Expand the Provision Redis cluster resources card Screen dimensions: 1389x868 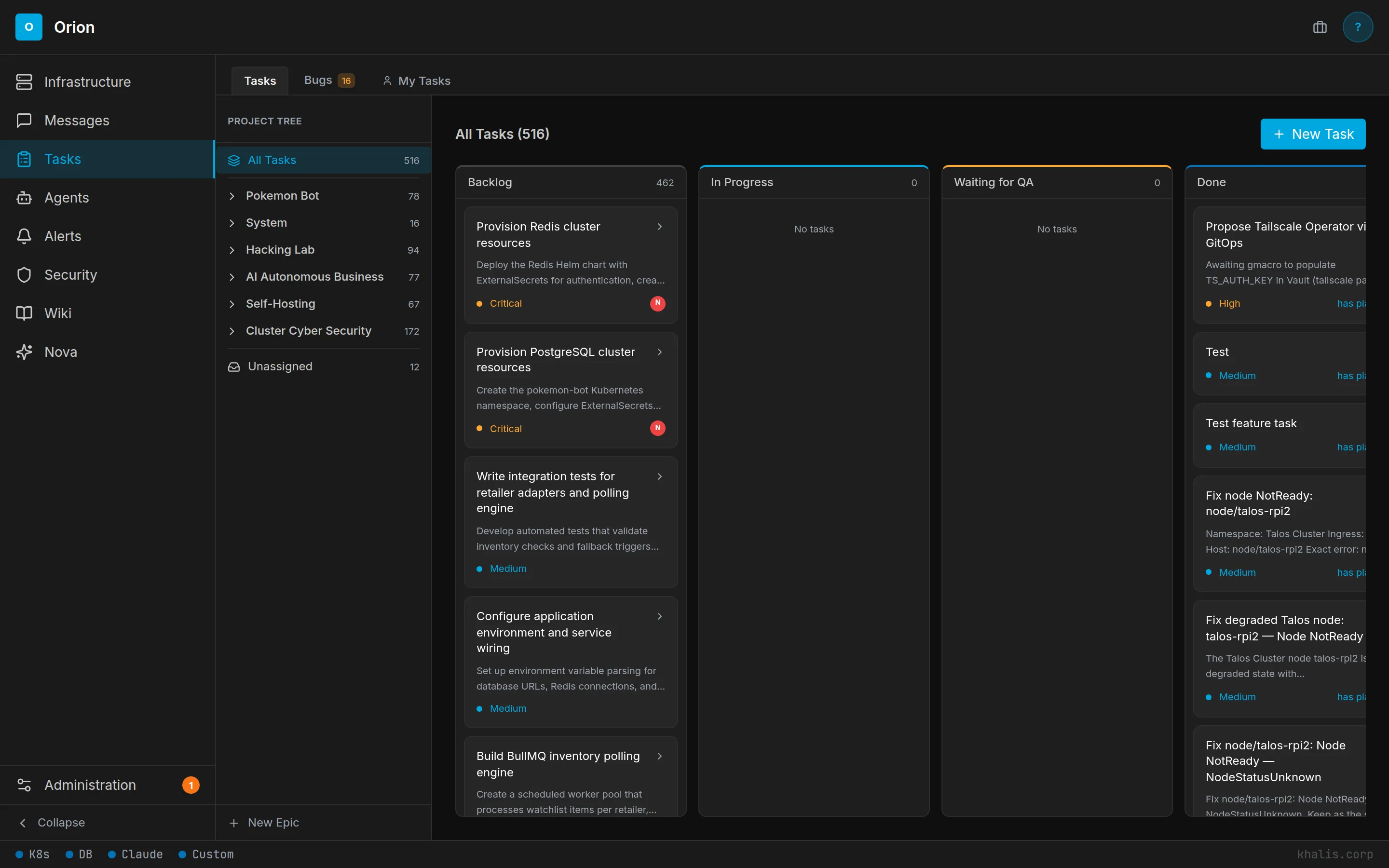[659, 227]
